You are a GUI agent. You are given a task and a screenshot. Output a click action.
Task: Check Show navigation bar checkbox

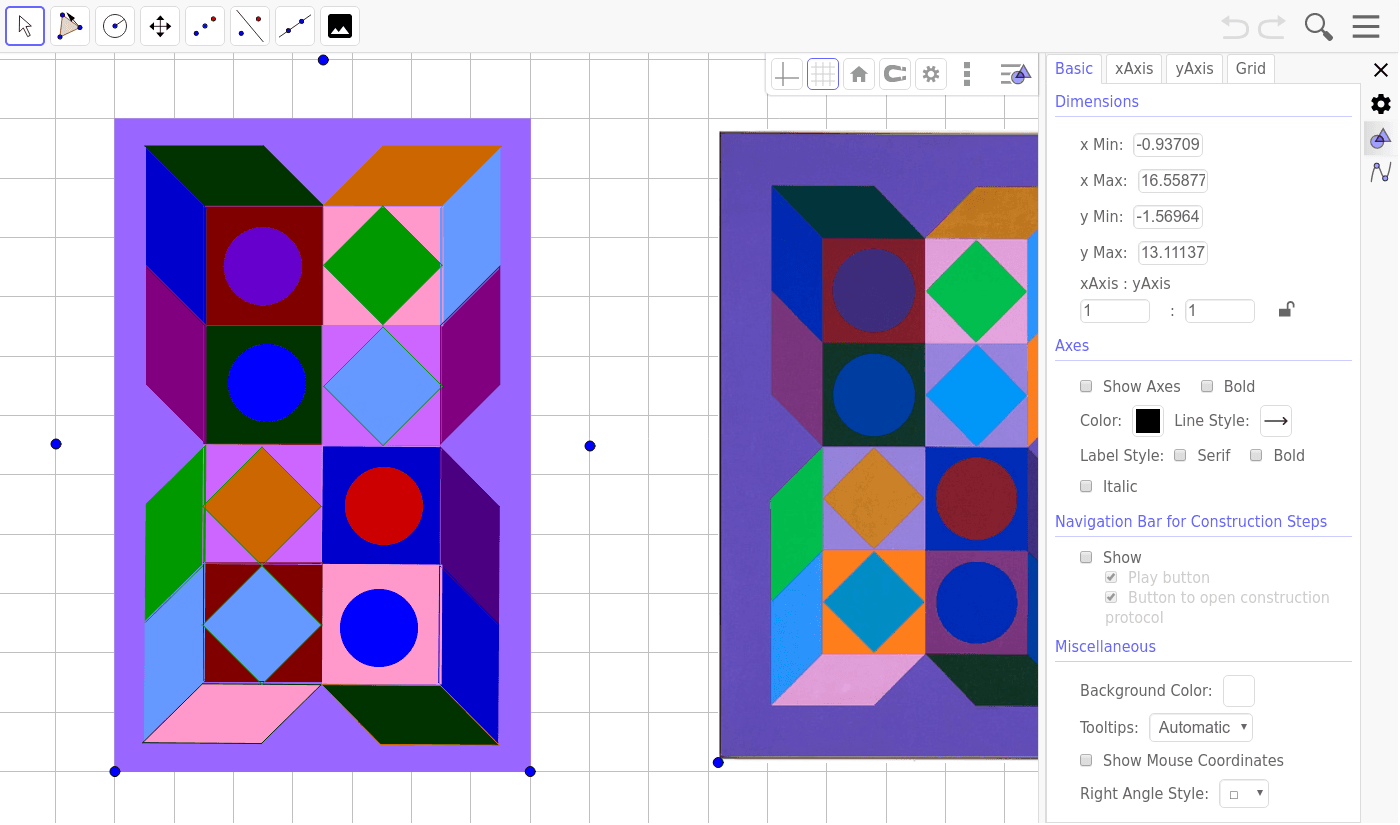tap(1086, 557)
